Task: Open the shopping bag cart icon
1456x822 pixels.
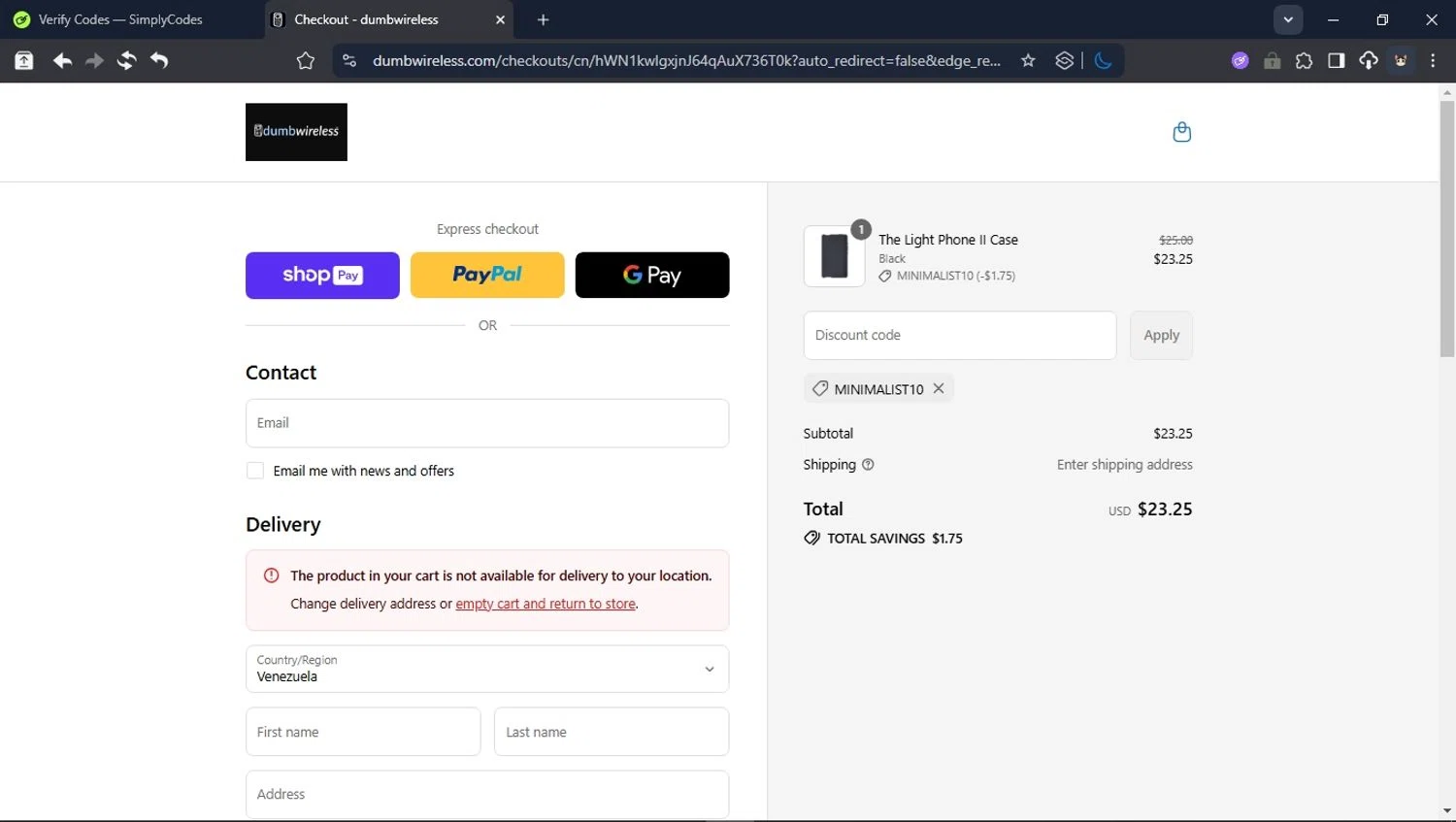Action: click(x=1181, y=132)
